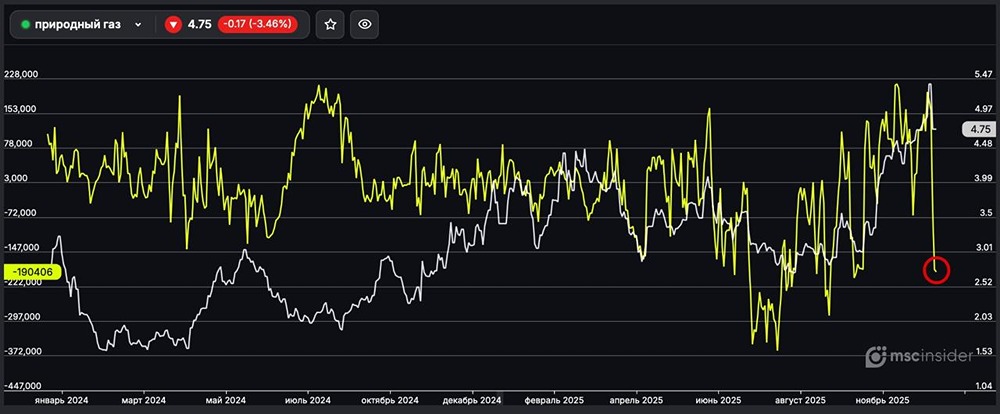Image resolution: width=1000 pixels, height=414 pixels.
Task: Click the 1.04 right axis value
Action: click(984, 386)
